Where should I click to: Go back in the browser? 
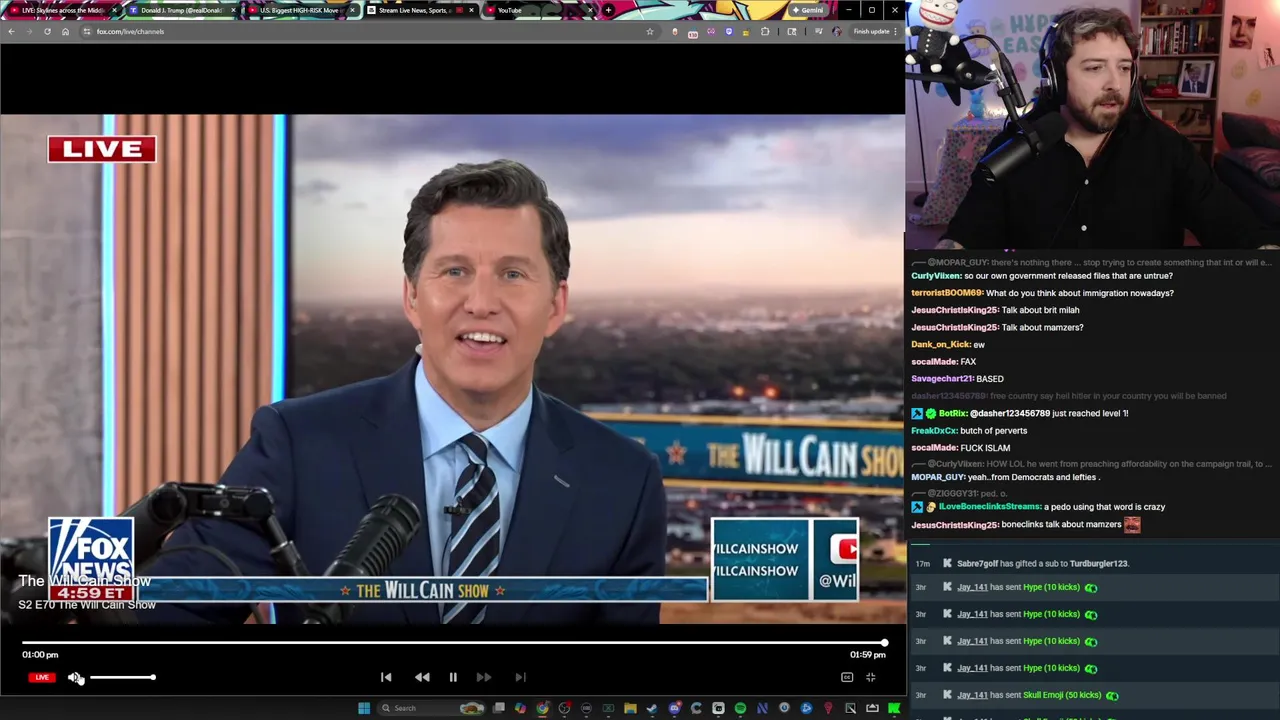pos(12,31)
